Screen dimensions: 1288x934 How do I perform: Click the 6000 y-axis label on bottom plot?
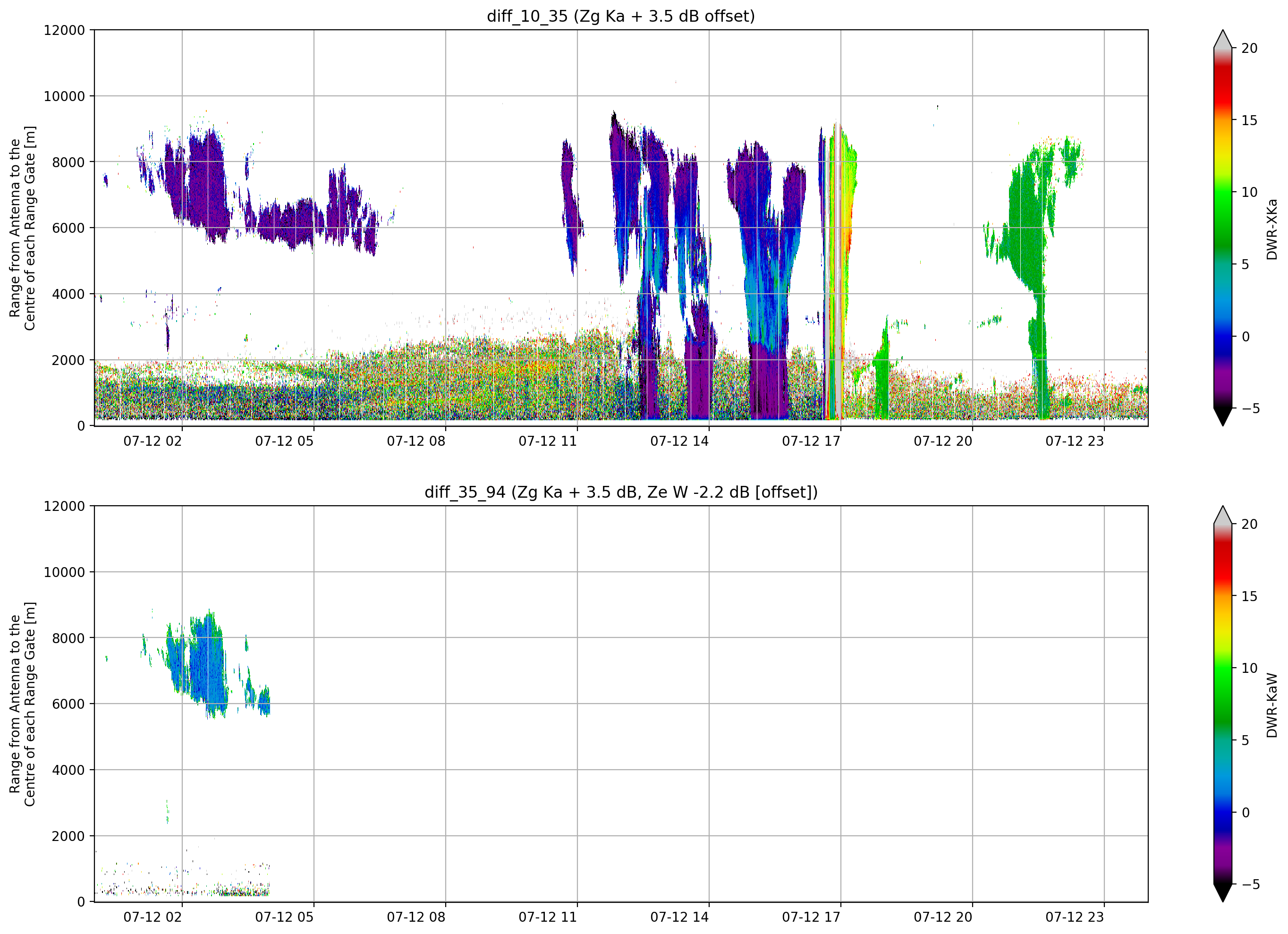68,704
